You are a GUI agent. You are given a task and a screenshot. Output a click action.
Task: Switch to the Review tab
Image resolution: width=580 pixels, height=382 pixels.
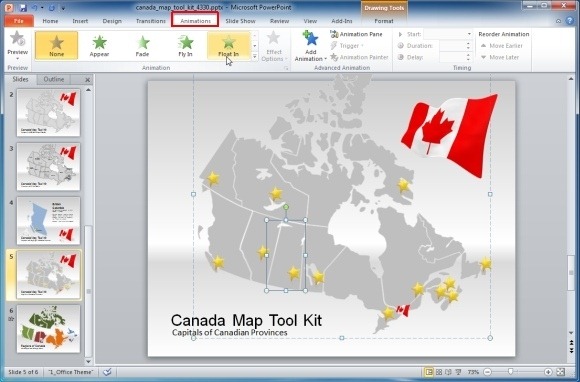coord(279,21)
